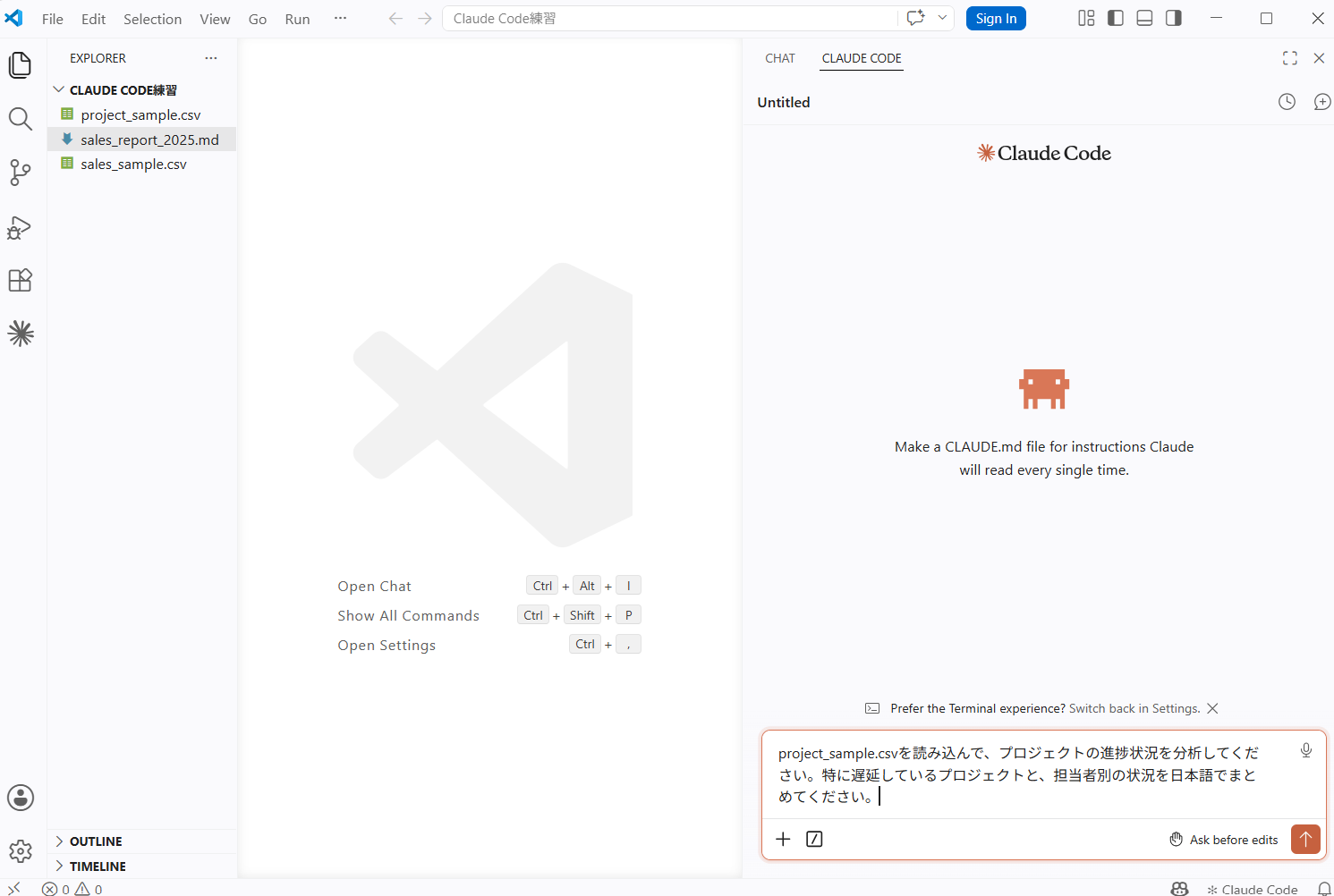The image size is (1334, 896).
Task: Expand the OUTLINE section
Action: pyautogui.click(x=141, y=841)
